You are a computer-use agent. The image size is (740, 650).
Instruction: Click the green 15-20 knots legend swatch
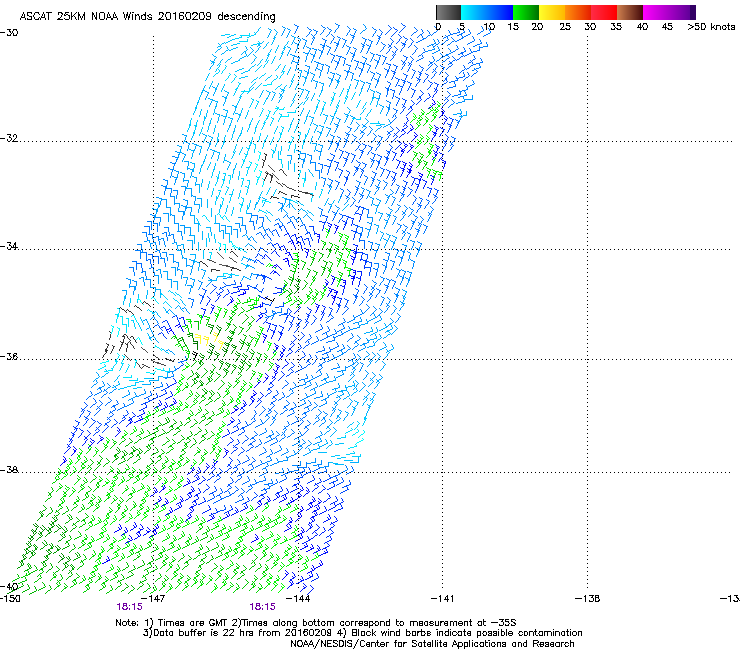526,12
